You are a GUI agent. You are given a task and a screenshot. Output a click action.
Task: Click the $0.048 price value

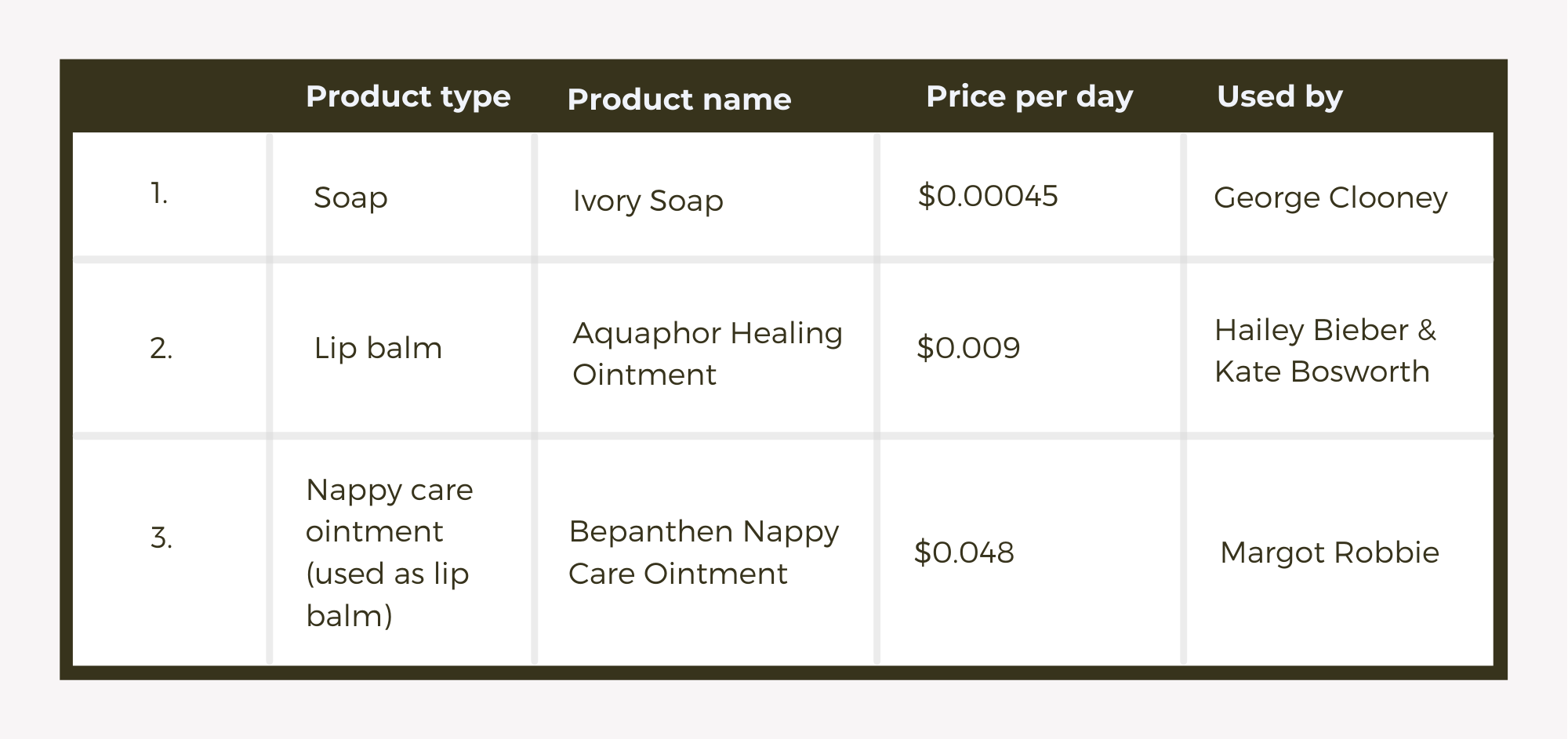pyautogui.click(x=964, y=552)
